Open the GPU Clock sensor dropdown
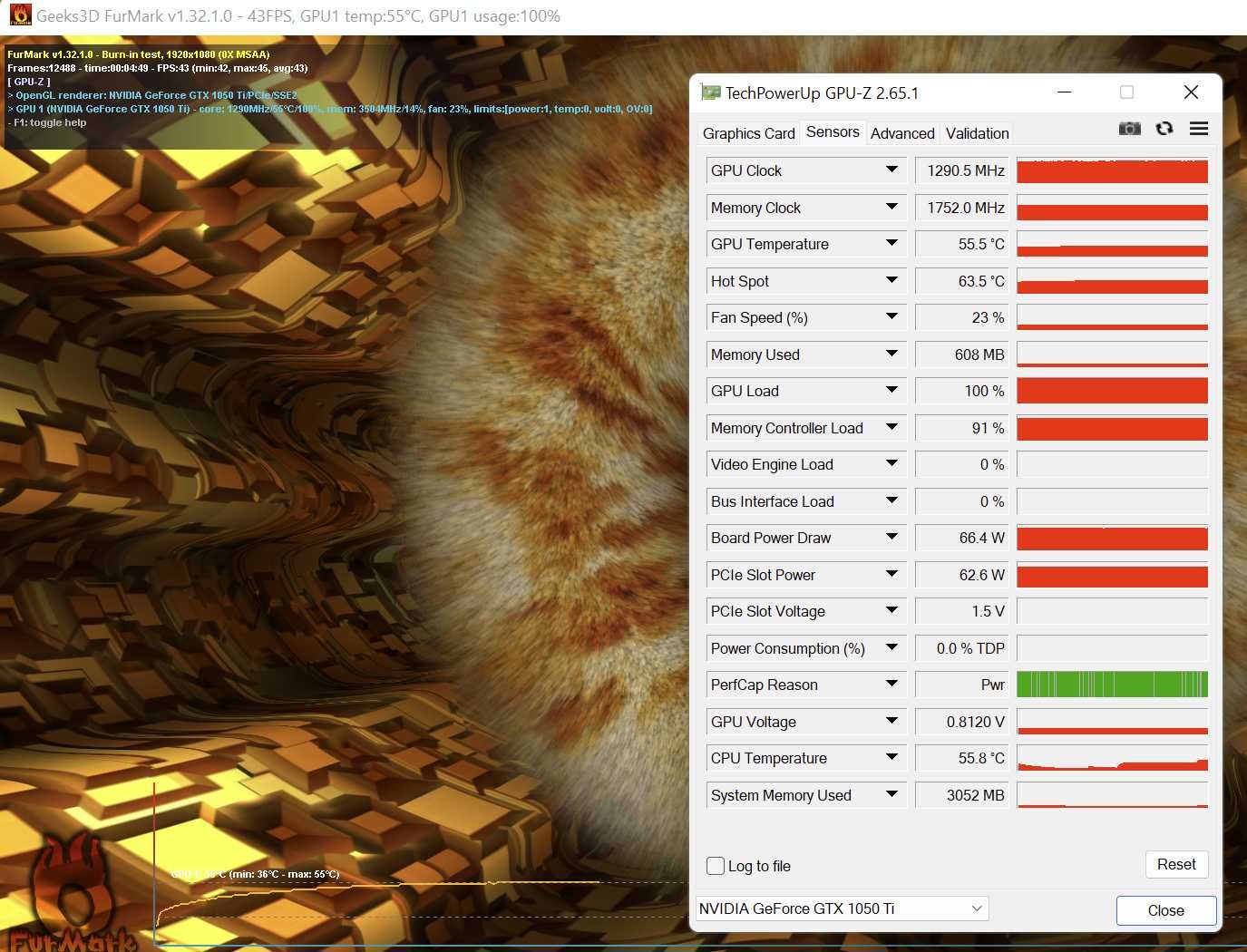This screenshot has height=952, width=1247. (892, 170)
